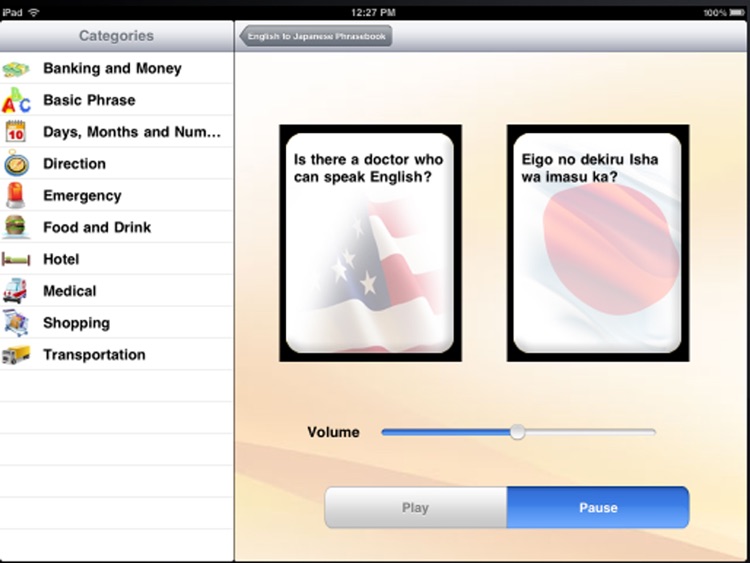Click the bed icon next to Hotel
Screen dimensions: 750x563
click(x=16, y=259)
